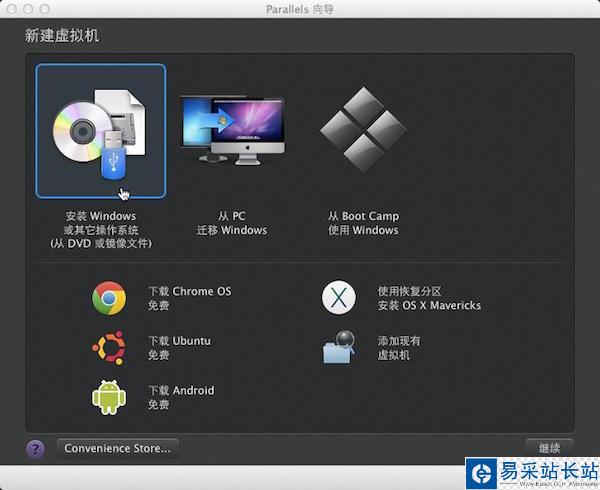The width and height of the screenshot is (600, 490).
Task: Click the '从 PC 迁移 Windows' caption
Action: click(x=232, y=223)
